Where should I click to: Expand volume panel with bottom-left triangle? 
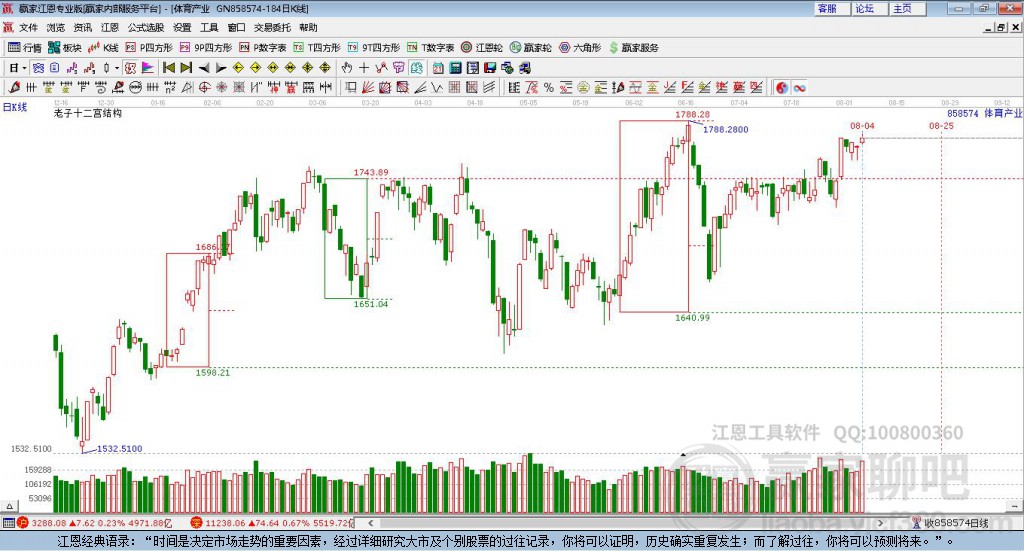9,506
